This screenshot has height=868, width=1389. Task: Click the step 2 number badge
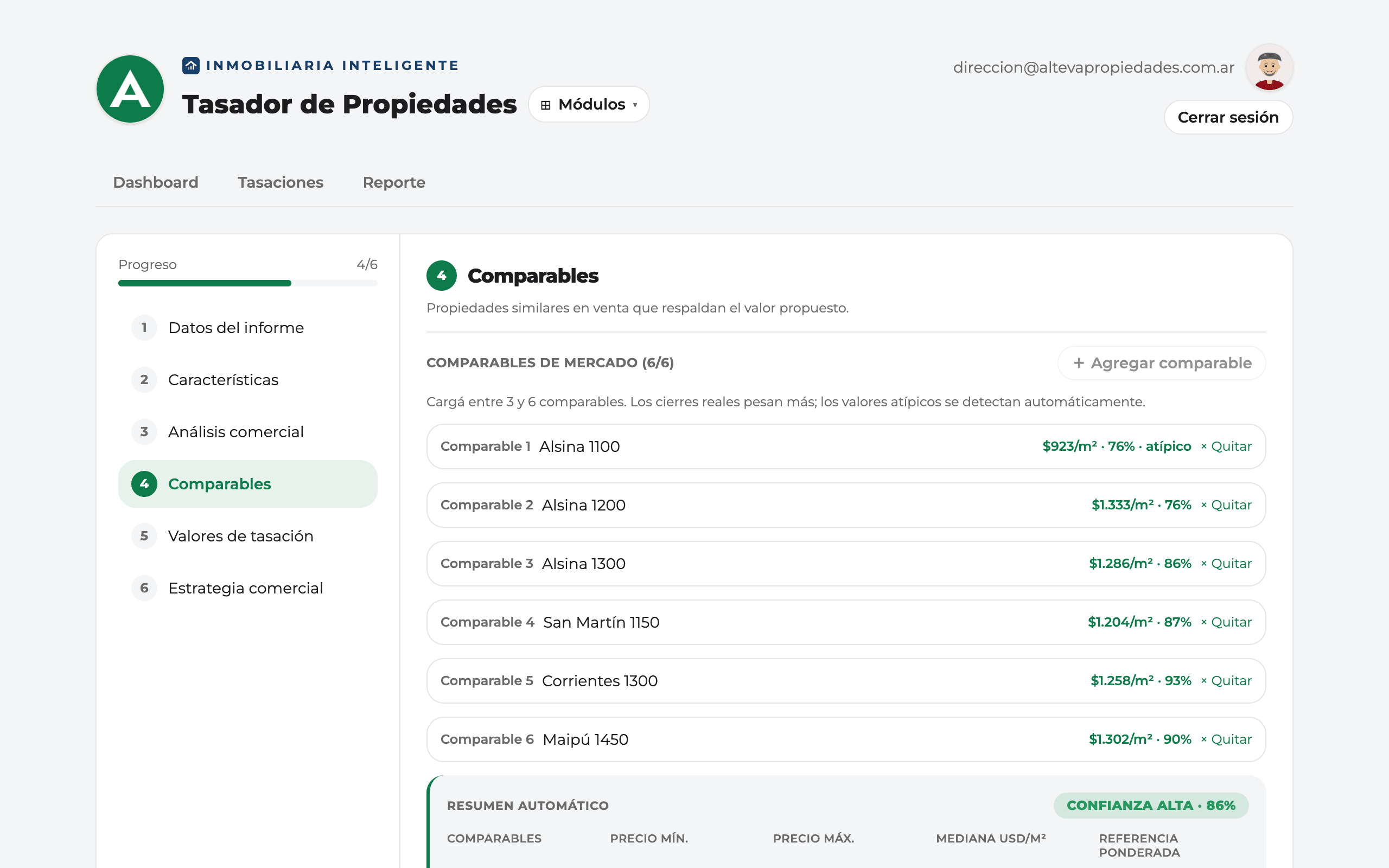pos(144,380)
